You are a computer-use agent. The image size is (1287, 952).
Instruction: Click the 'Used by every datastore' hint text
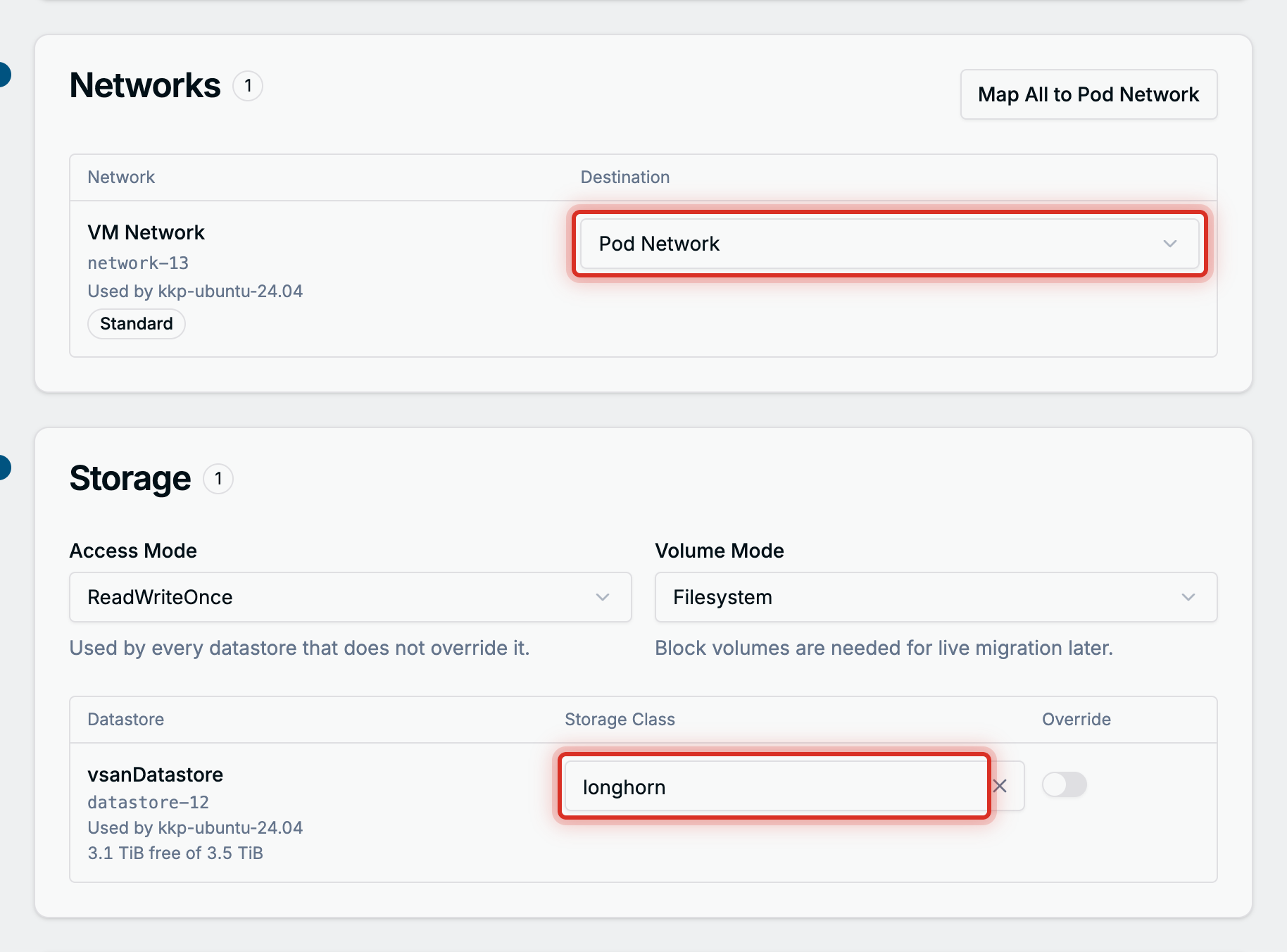pyautogui.click(x=299, y=648)
